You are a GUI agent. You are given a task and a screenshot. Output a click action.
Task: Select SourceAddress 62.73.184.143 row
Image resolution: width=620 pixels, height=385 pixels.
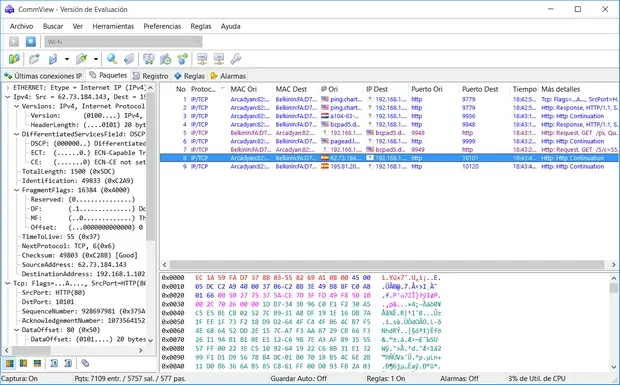74,265
